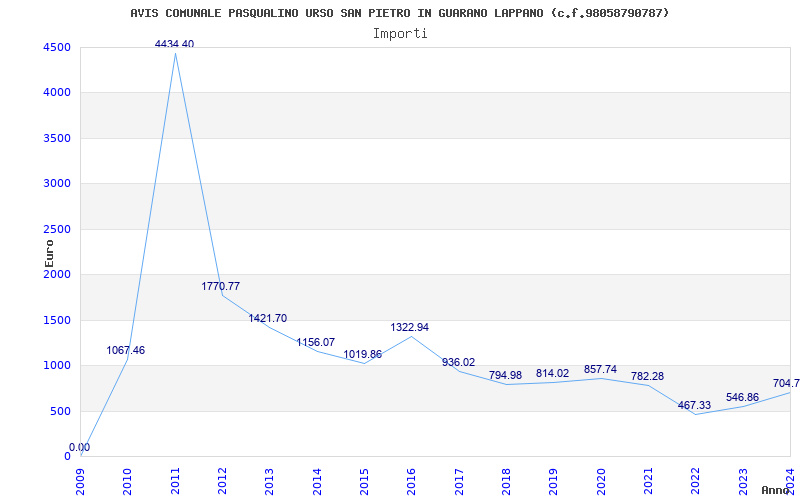Click the 2018 x-axis year label
The image size is (800, 500).
(x=507, y=481)
